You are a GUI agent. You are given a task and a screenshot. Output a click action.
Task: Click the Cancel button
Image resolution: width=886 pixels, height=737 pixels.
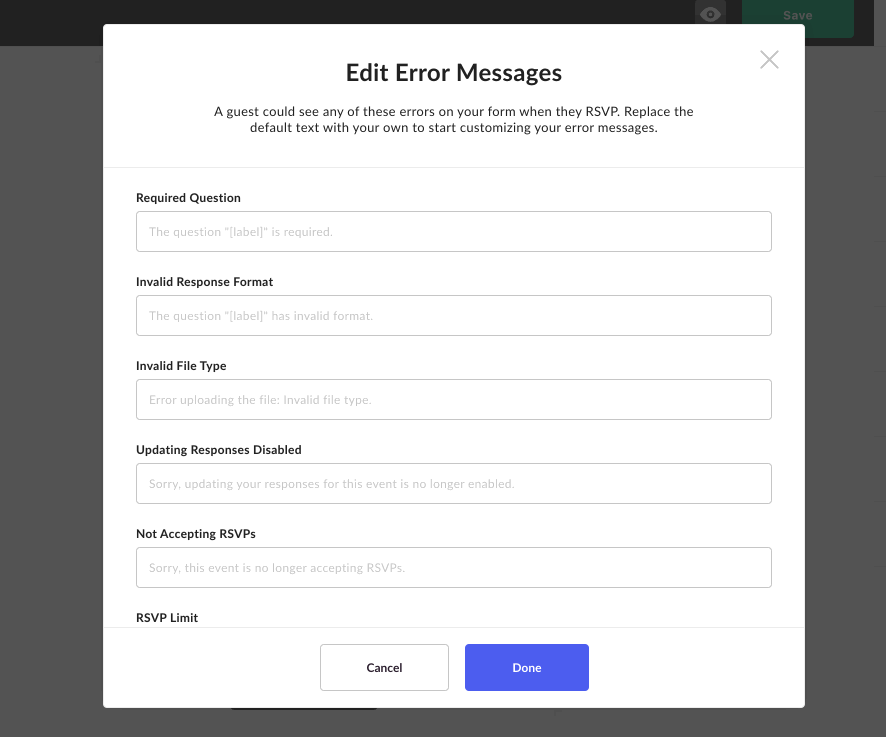tap(384, 667)
